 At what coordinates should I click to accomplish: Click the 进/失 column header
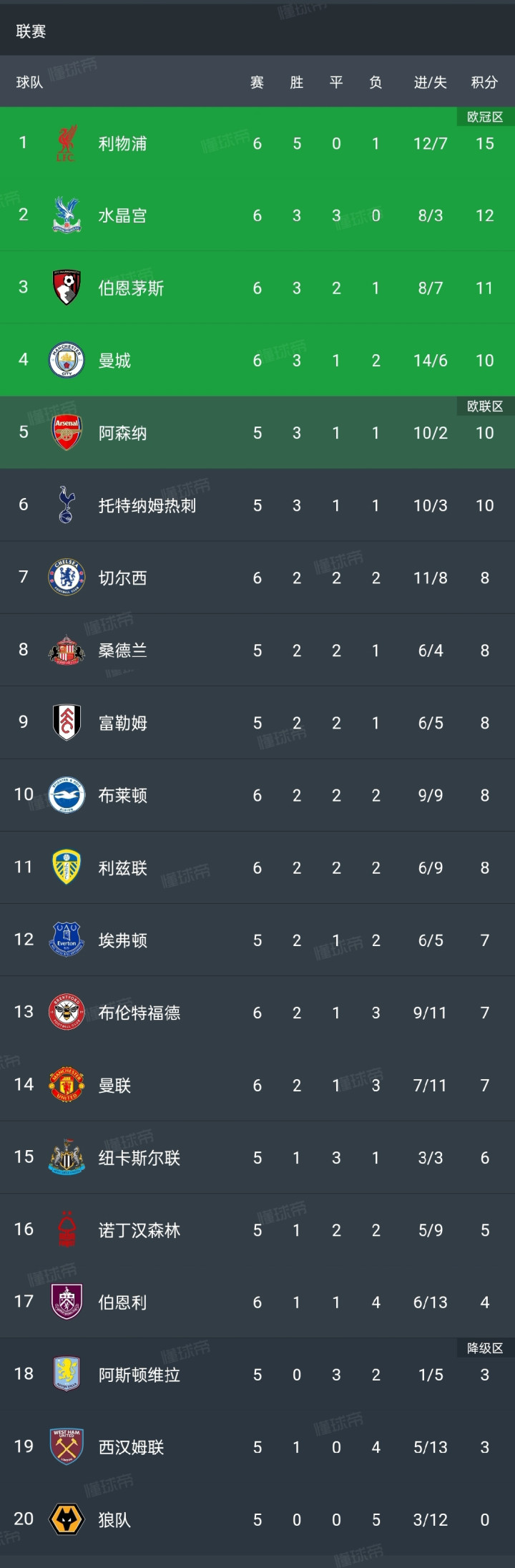[x=430, y=82]
